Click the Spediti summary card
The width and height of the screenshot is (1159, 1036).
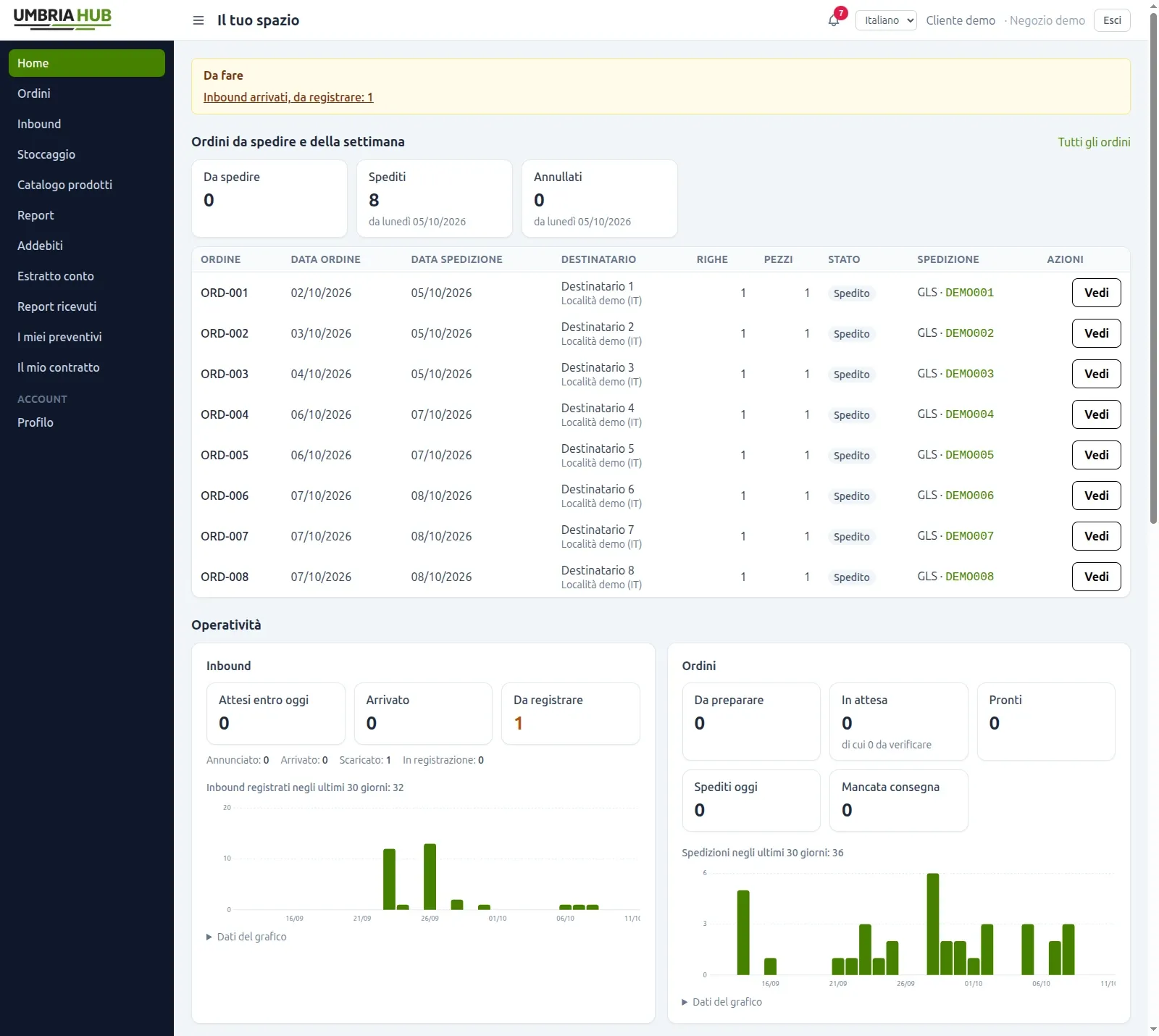[x=435, y=199]
